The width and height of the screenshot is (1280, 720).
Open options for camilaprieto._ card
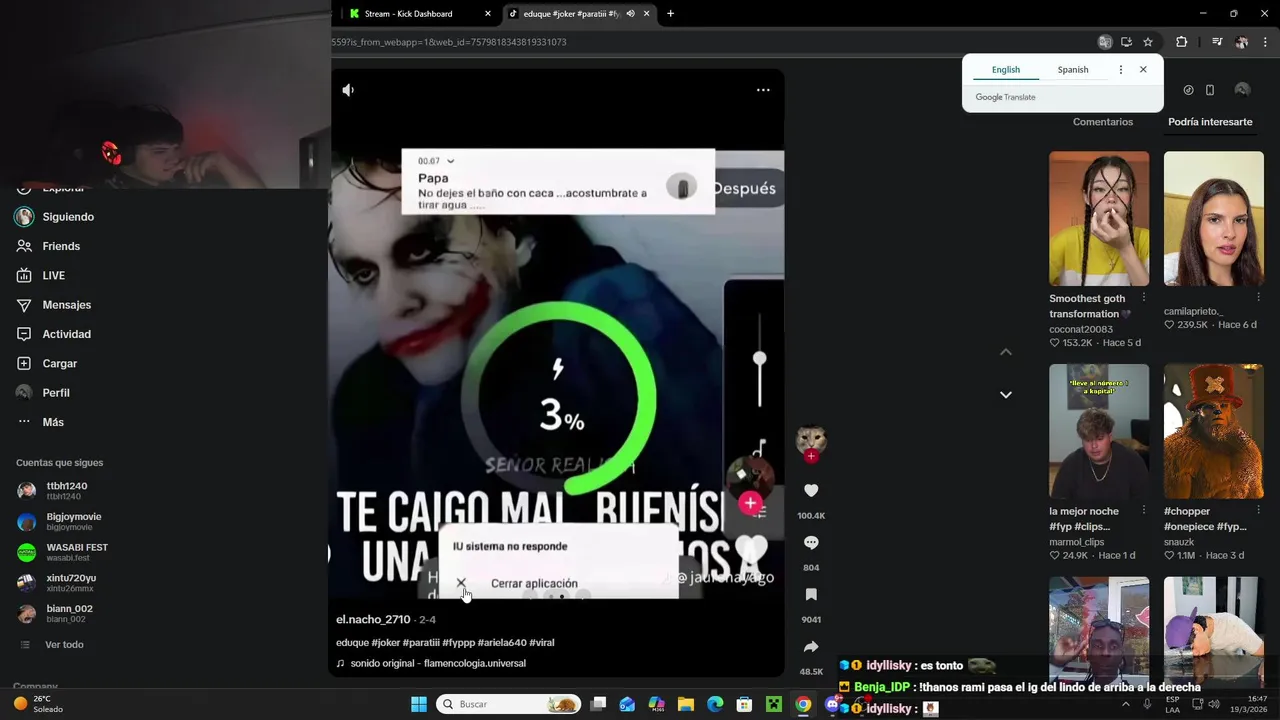(1259, 298)
